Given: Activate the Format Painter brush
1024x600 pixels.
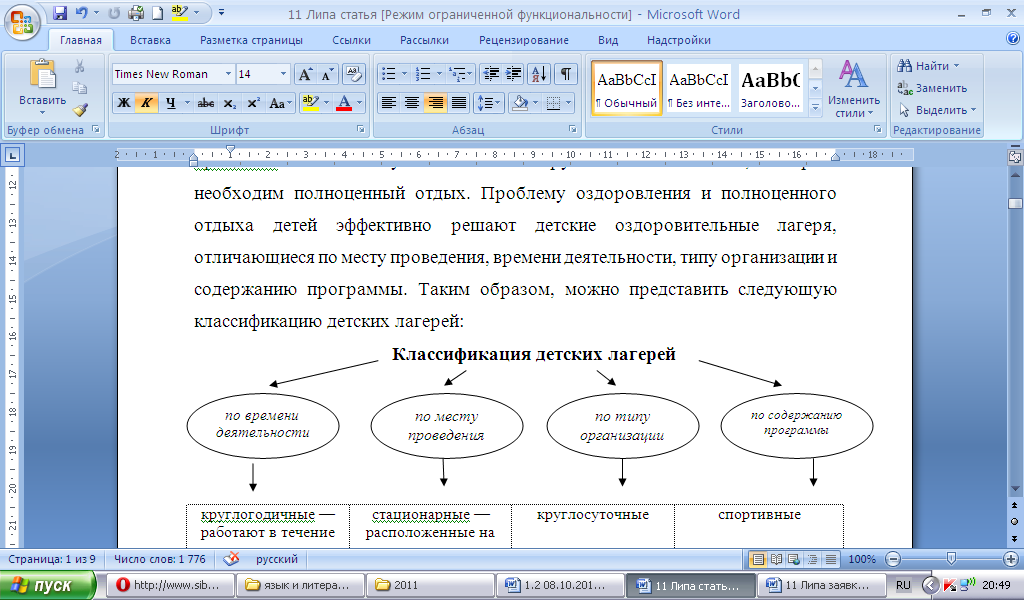Looking at the screenshot, I should 80,109.
